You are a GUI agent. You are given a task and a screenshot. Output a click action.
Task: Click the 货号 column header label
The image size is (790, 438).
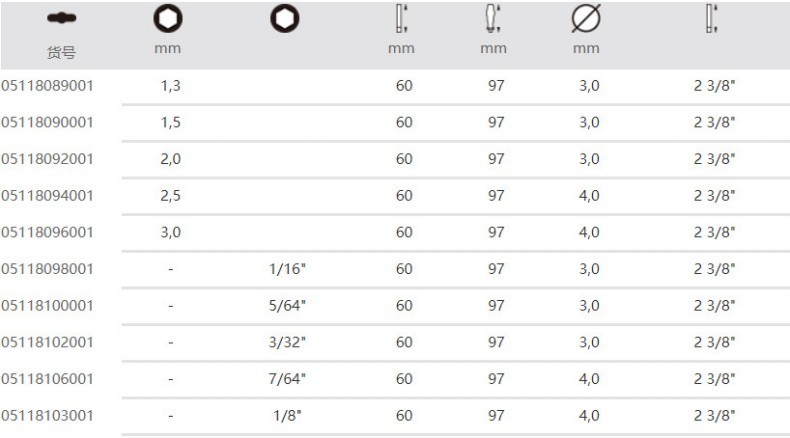[x=61, y=52]
